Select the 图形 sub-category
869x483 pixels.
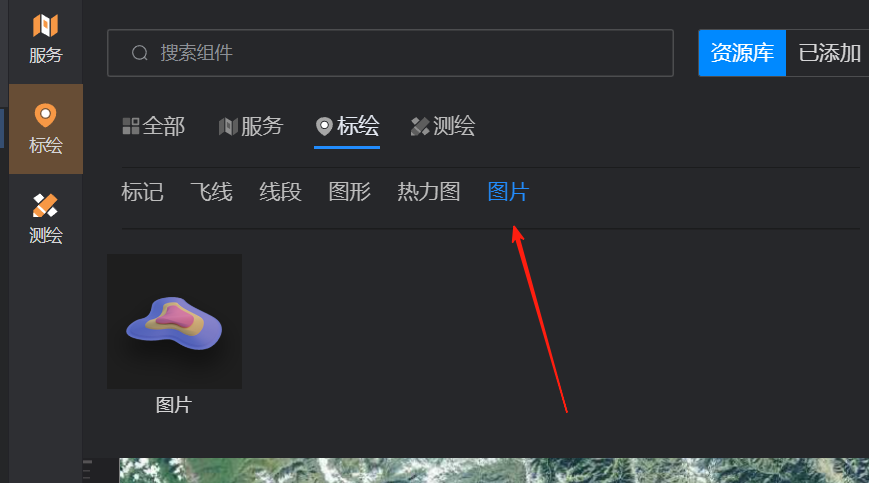(x=350, y=192)
